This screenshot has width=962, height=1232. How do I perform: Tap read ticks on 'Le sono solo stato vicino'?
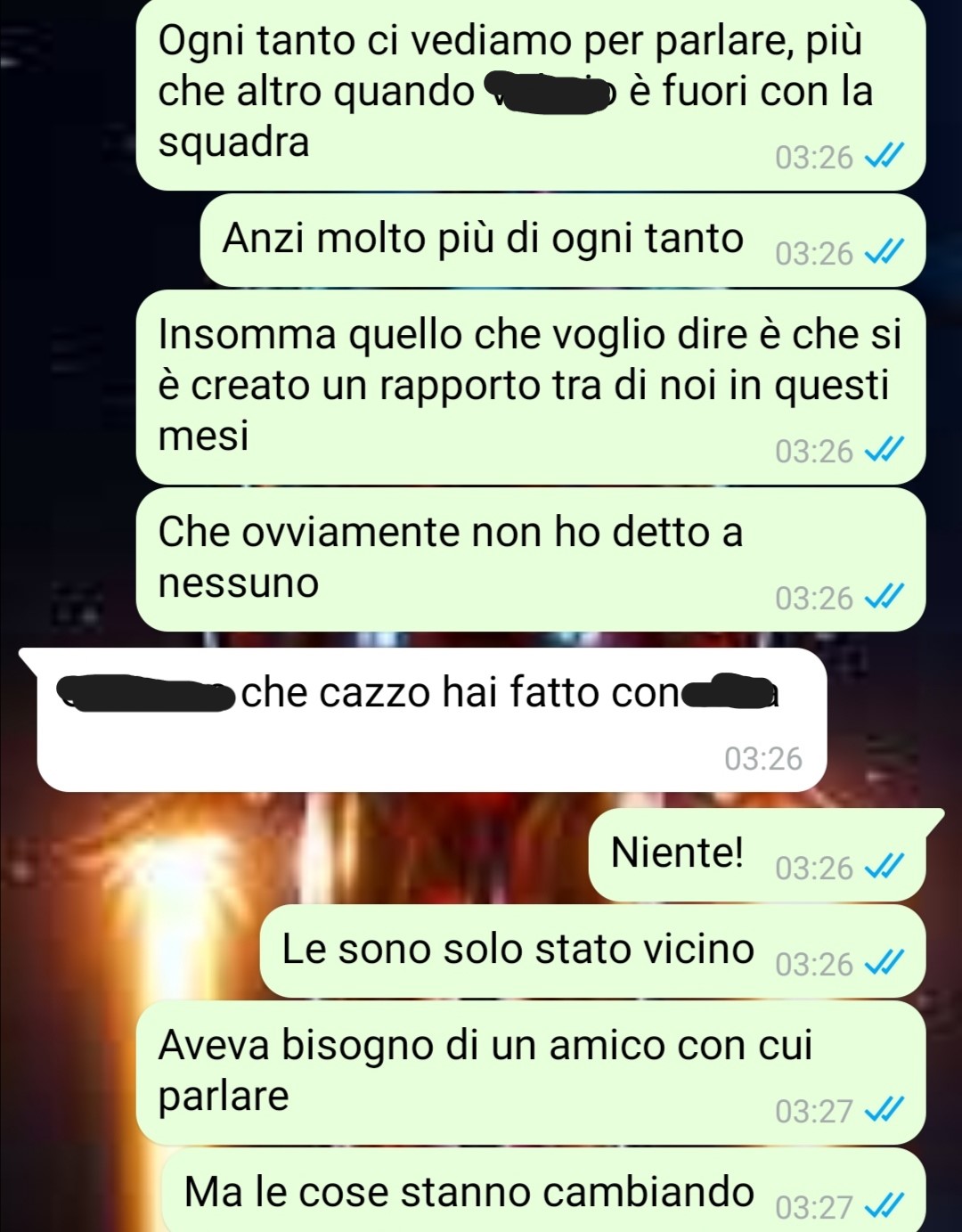[x=885, y=963]
